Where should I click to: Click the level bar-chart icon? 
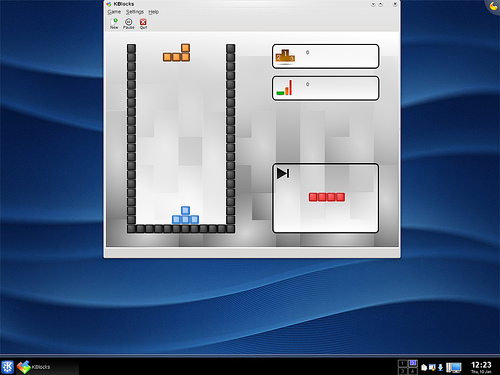point(285,88)
